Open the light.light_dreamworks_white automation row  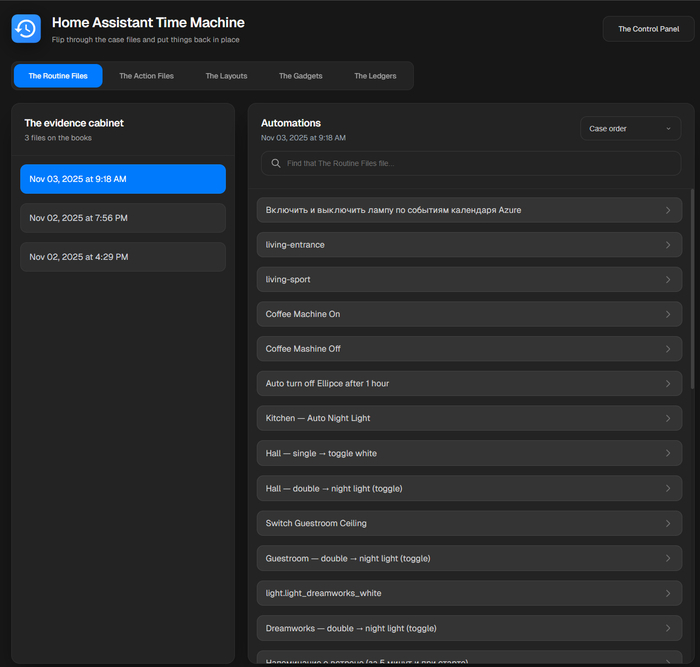469,593
